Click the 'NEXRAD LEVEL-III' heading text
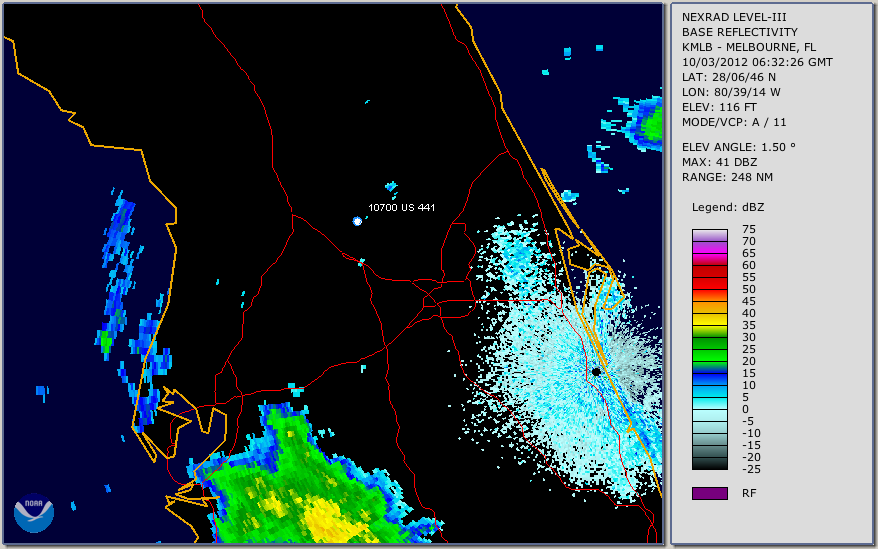878x549 pixels. pos(734,17)
